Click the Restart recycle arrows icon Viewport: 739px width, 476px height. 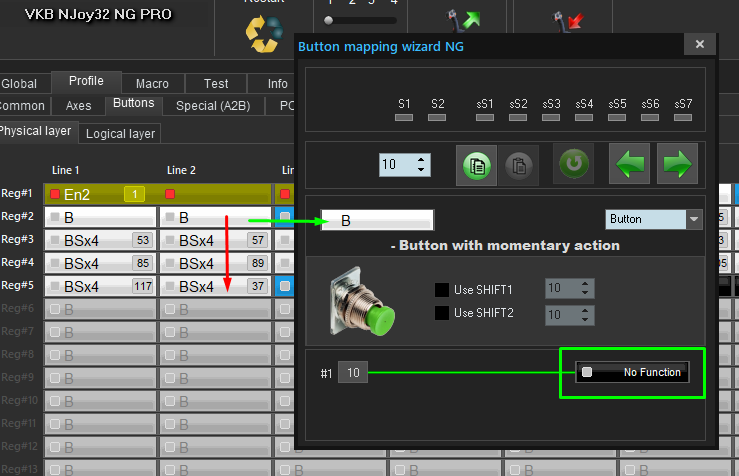263,33
